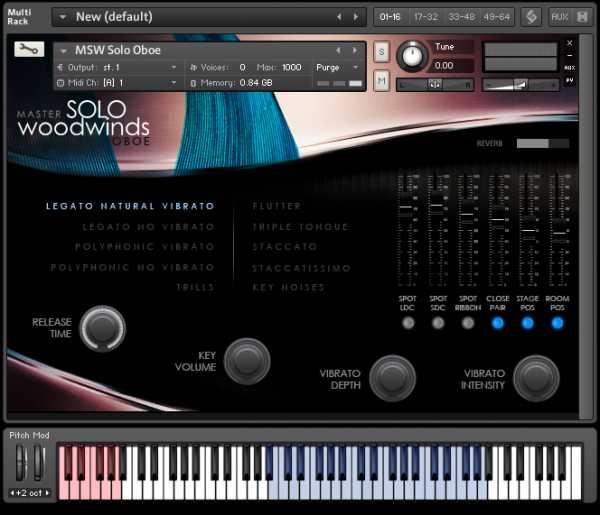Viewport: 600px width, 515px height.
Task: Disable the Stage Pos microphone
Action: tap(527, 323)
